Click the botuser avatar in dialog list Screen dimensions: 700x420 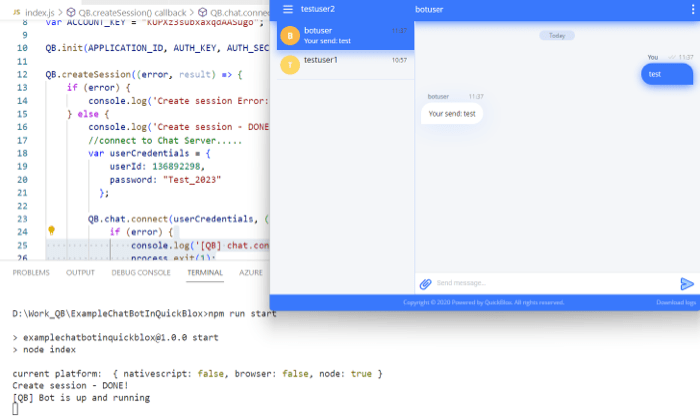[290, 36]
